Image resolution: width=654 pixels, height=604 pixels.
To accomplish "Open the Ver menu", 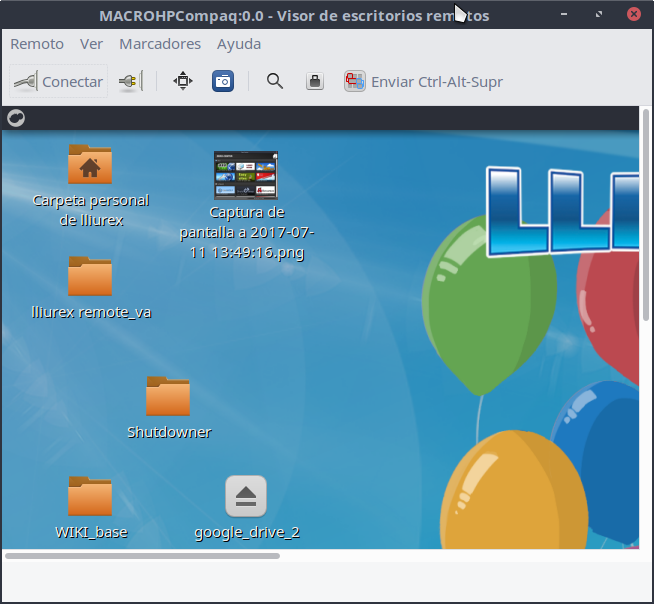I will 91,44.
